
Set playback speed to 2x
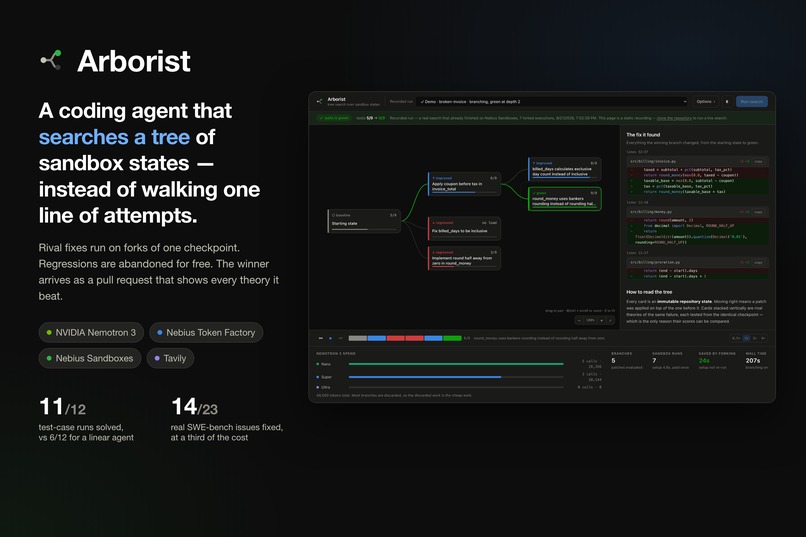pyautogui.click(x=755, y=338)
